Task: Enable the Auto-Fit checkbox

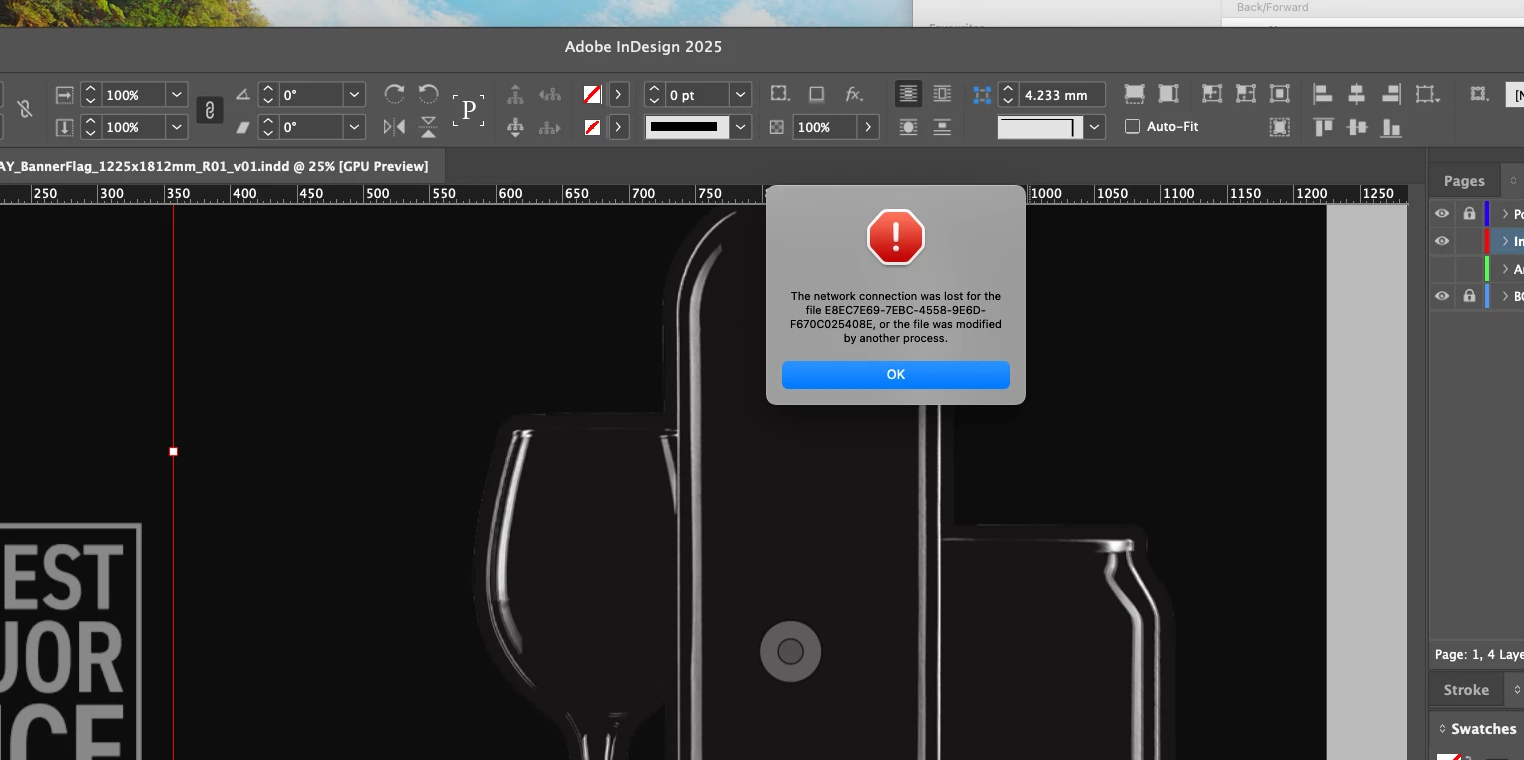Action: tap(1132, 126)
